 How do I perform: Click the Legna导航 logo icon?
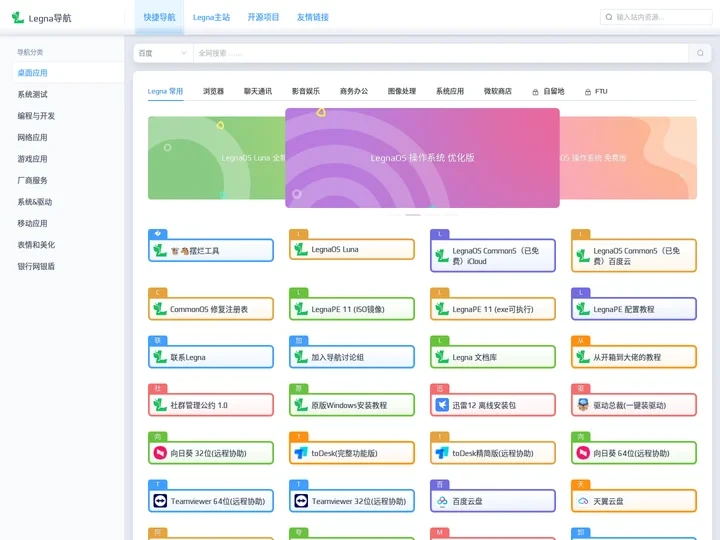[17, 18]
